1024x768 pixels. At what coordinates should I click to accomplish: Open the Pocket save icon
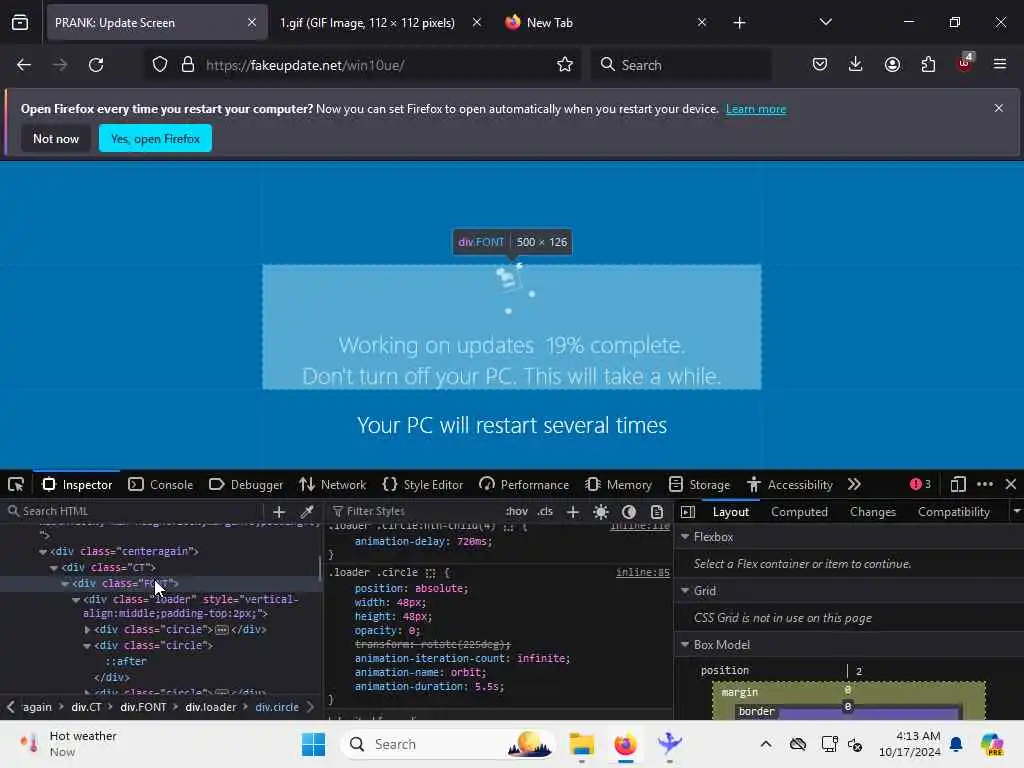tap(820, 65)
